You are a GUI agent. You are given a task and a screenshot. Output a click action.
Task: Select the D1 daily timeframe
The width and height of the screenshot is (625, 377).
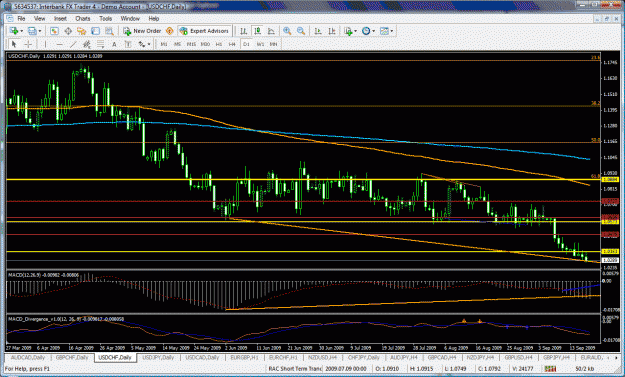[x=246, y=44]
